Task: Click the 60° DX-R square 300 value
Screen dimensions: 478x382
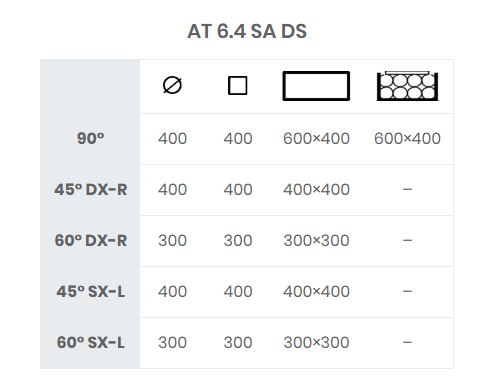Action: pyautogui.click(x=238, y=241)
